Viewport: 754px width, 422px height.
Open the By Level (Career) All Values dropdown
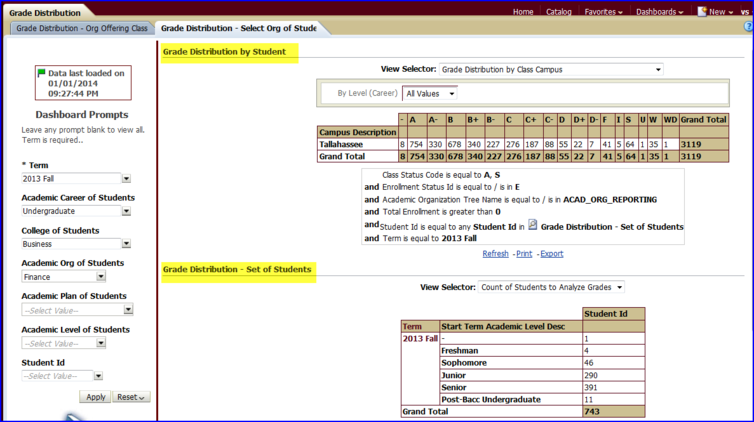[x=430, y=93]
